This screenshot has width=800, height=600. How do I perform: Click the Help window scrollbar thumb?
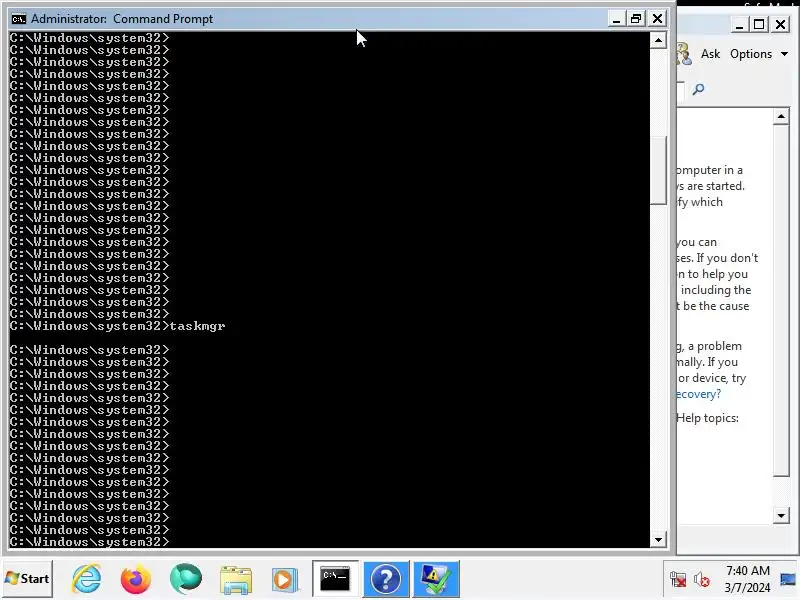[781, 301]
